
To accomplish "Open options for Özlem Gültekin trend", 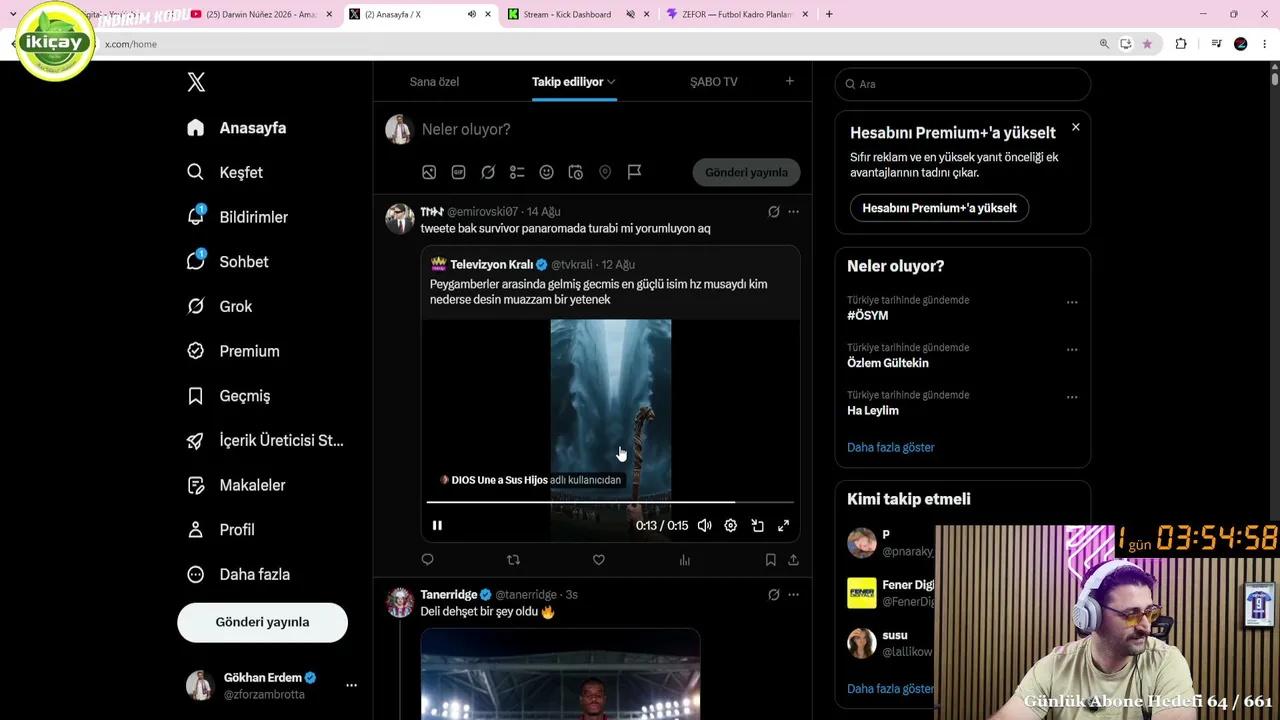I will 1072,350.
